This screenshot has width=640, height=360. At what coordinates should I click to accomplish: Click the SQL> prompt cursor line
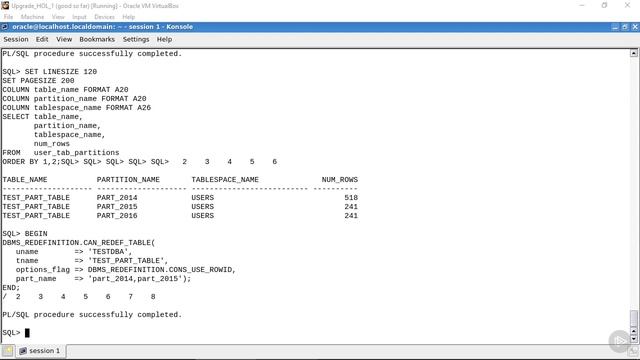[x=16, y=333]
